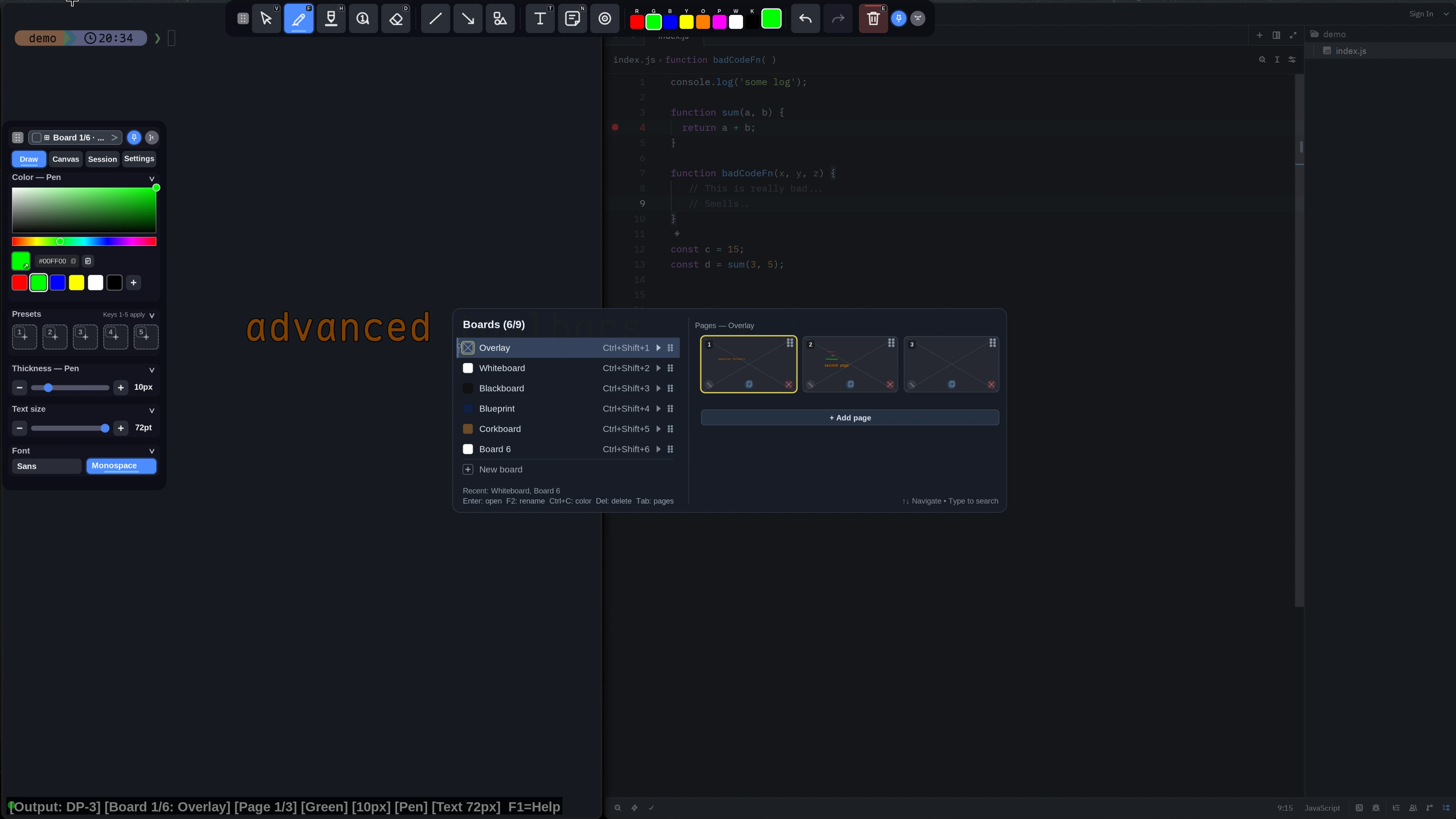Image resolution: width=1456 pixels, height=819 pixels.
Task: Click the pen thickness slider track
Action: pos(70,387)
